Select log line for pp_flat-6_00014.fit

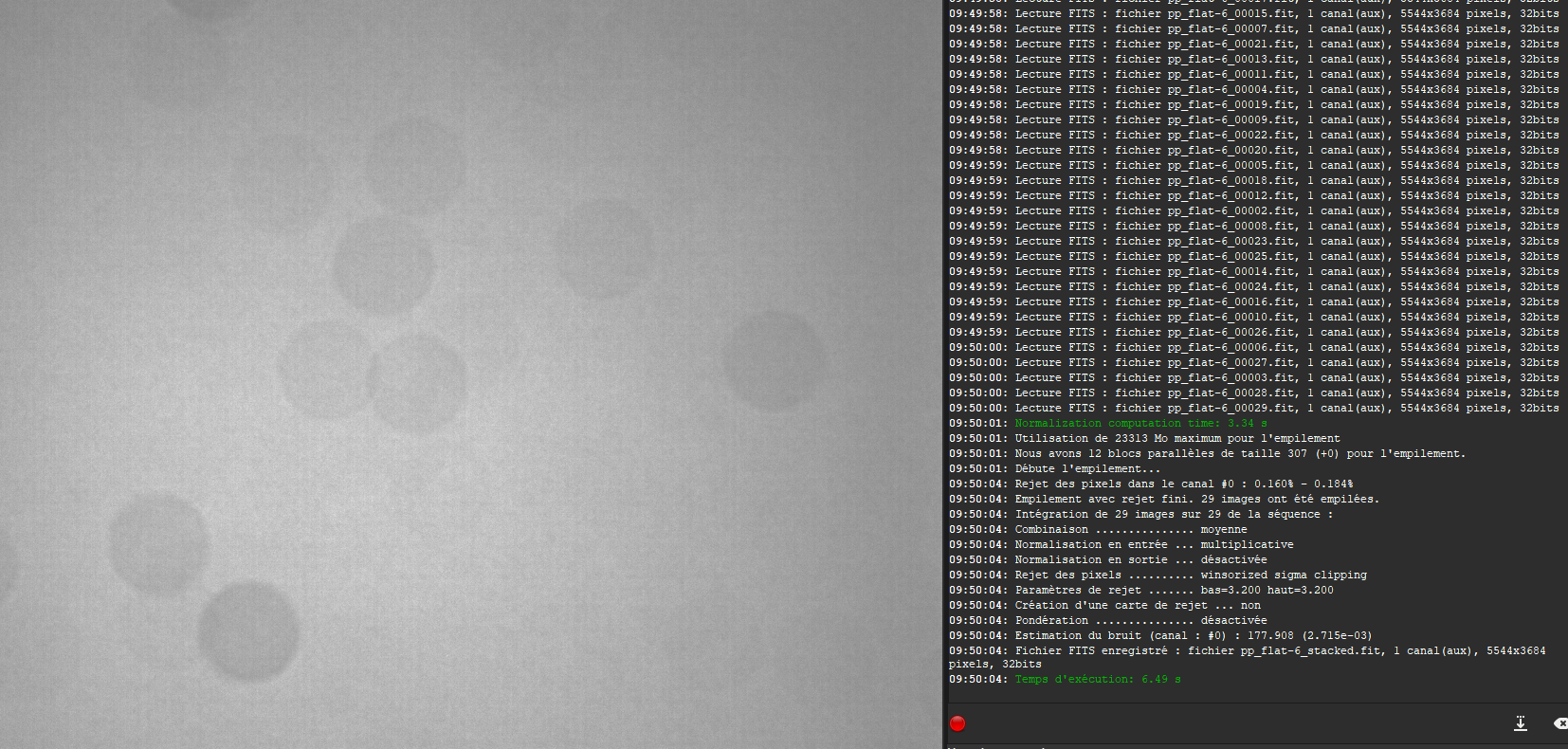pos(1254,271)
